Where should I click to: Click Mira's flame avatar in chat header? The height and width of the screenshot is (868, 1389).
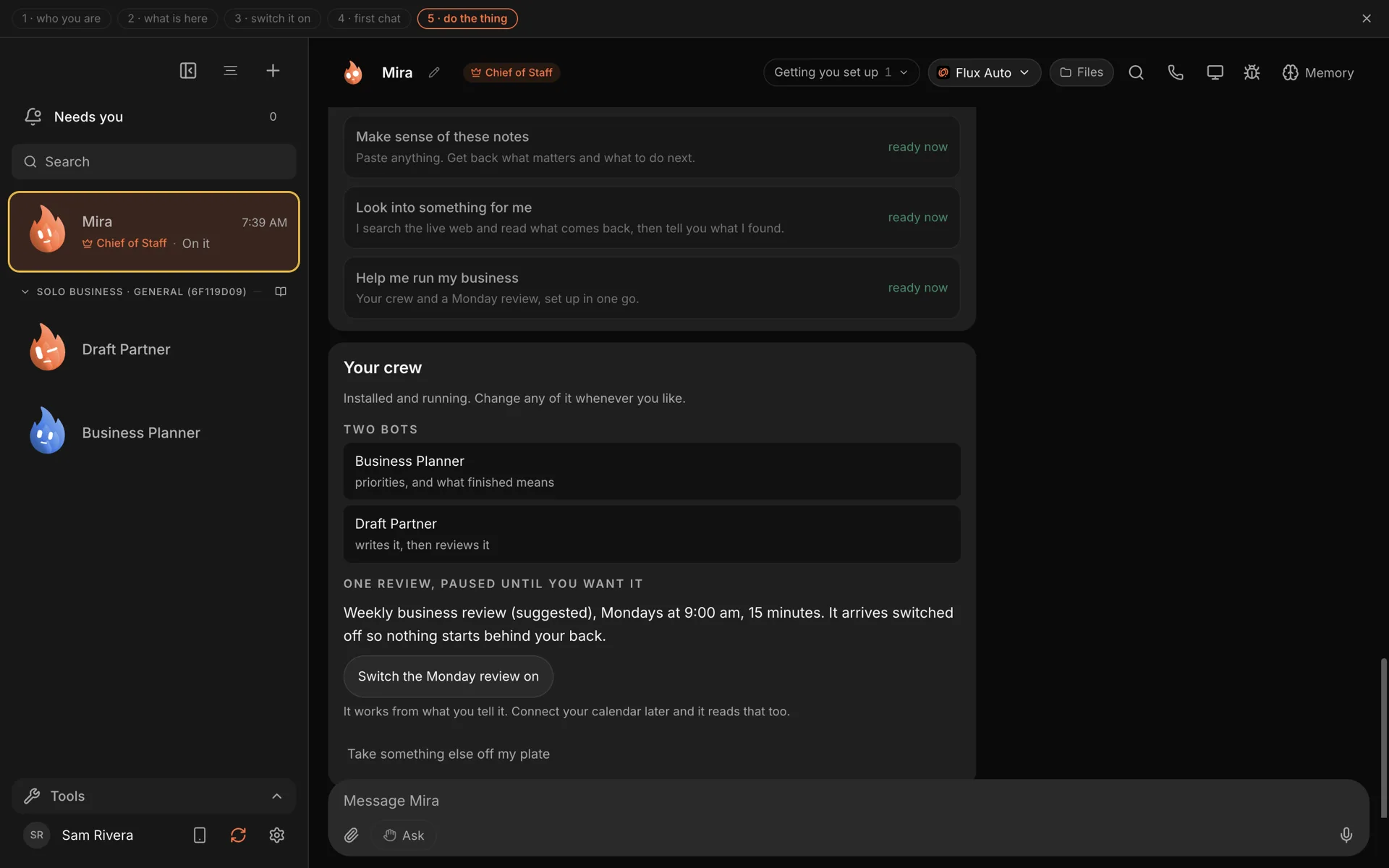(x=353, y=72)
